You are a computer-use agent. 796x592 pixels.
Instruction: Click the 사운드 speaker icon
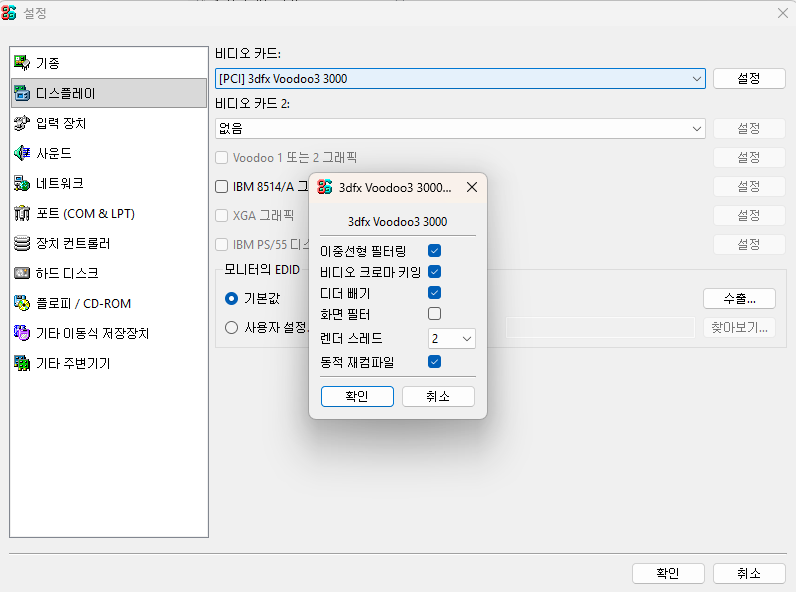click(x=22, y=153)
